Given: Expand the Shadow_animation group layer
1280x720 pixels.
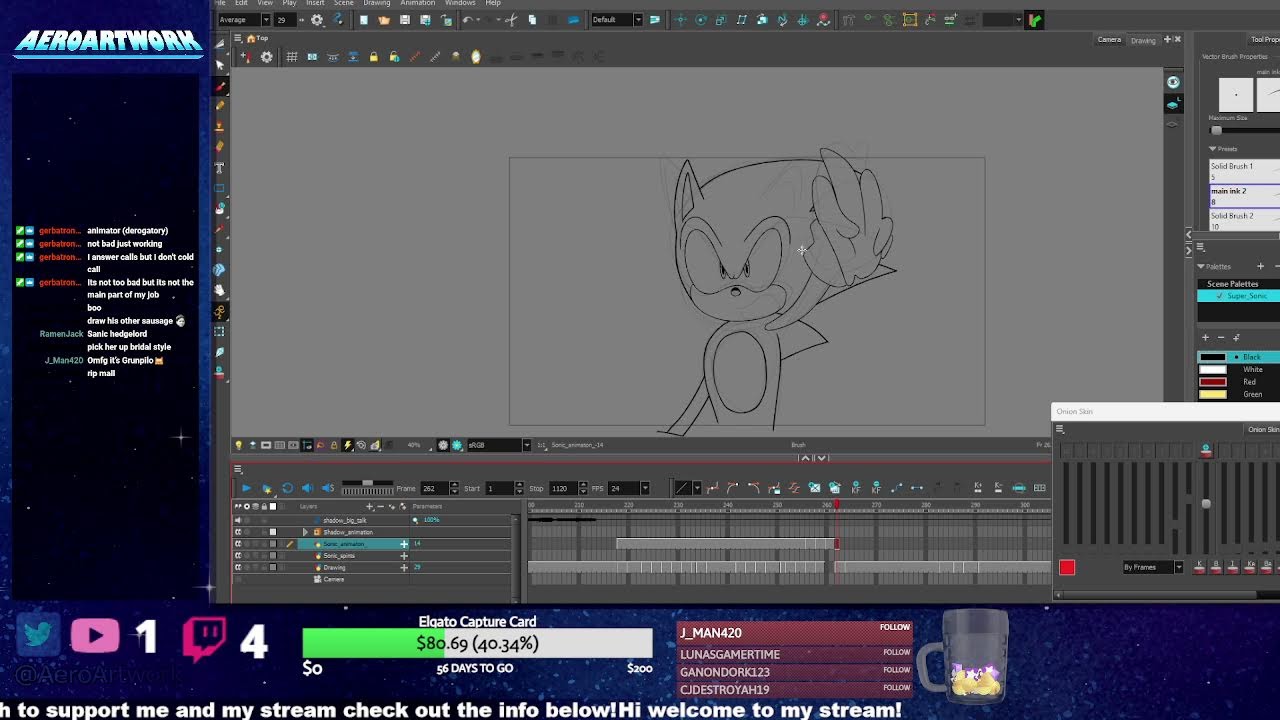Looking at the screenshot, I should point(305,532).
